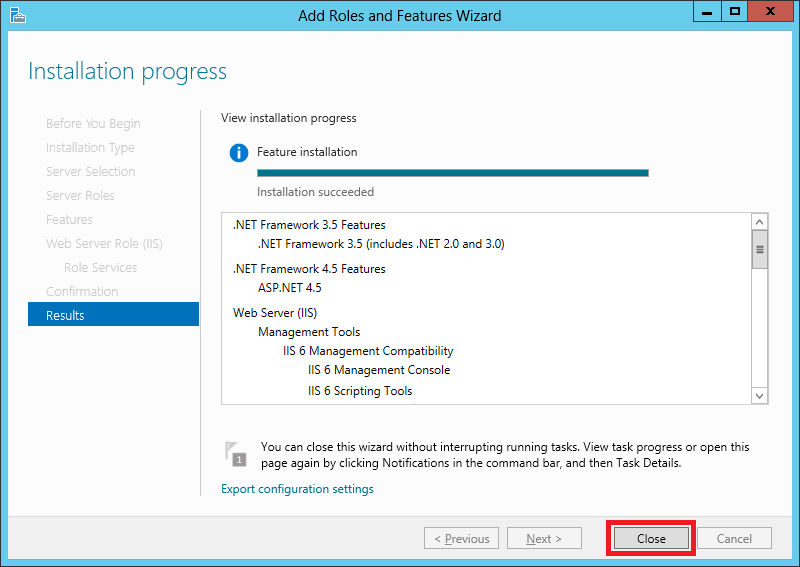Go to the Role Services step

click(x=101, y=267)
